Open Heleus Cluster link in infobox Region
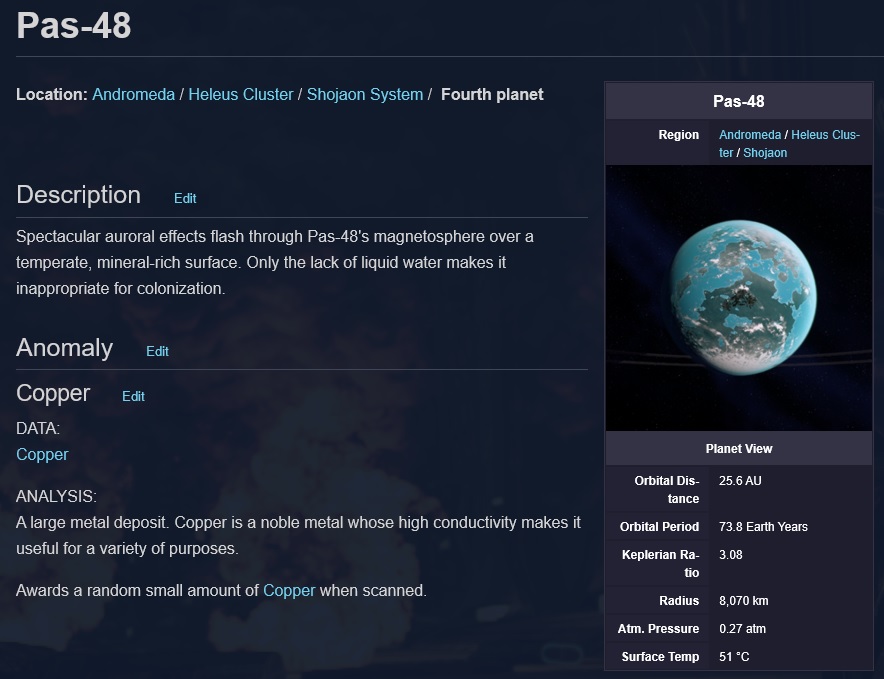 coord(789,144)
